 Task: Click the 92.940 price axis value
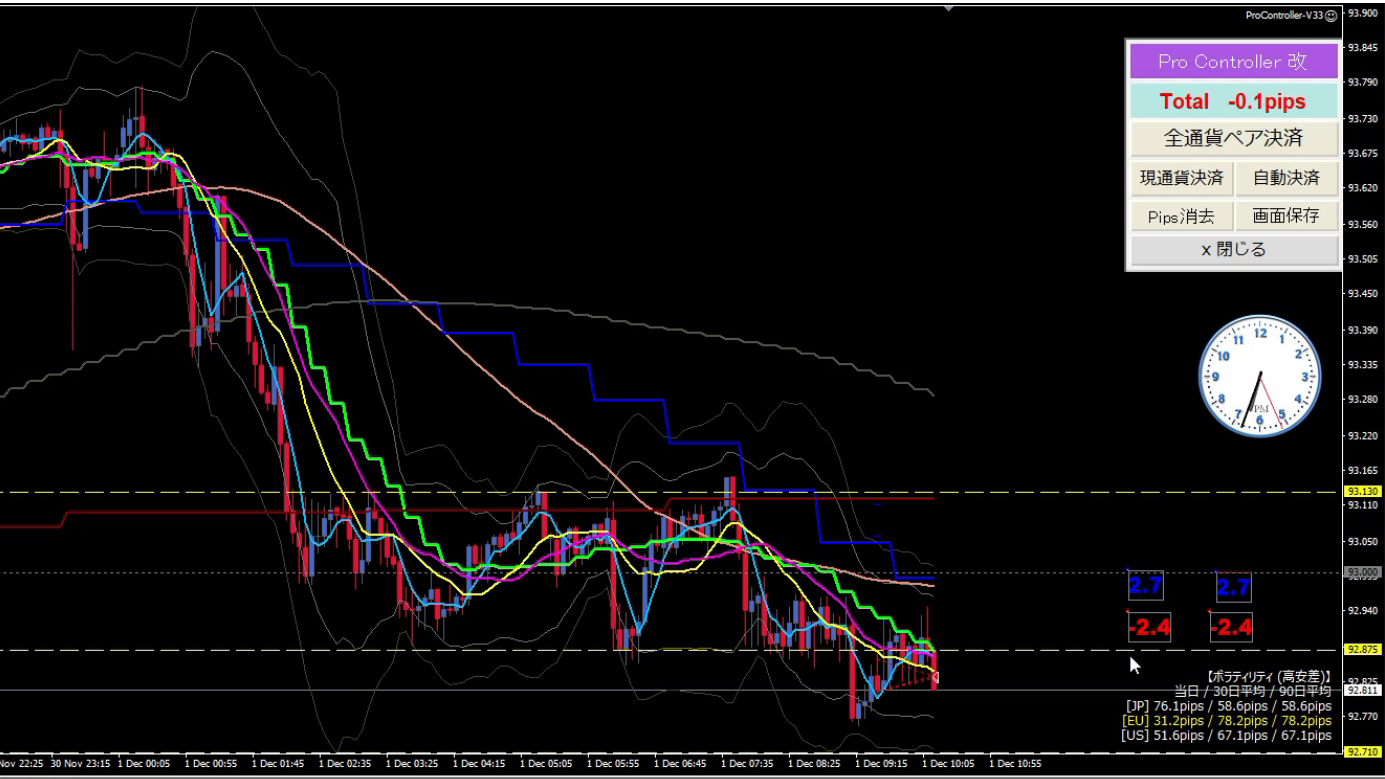(x=1362, y=610)
